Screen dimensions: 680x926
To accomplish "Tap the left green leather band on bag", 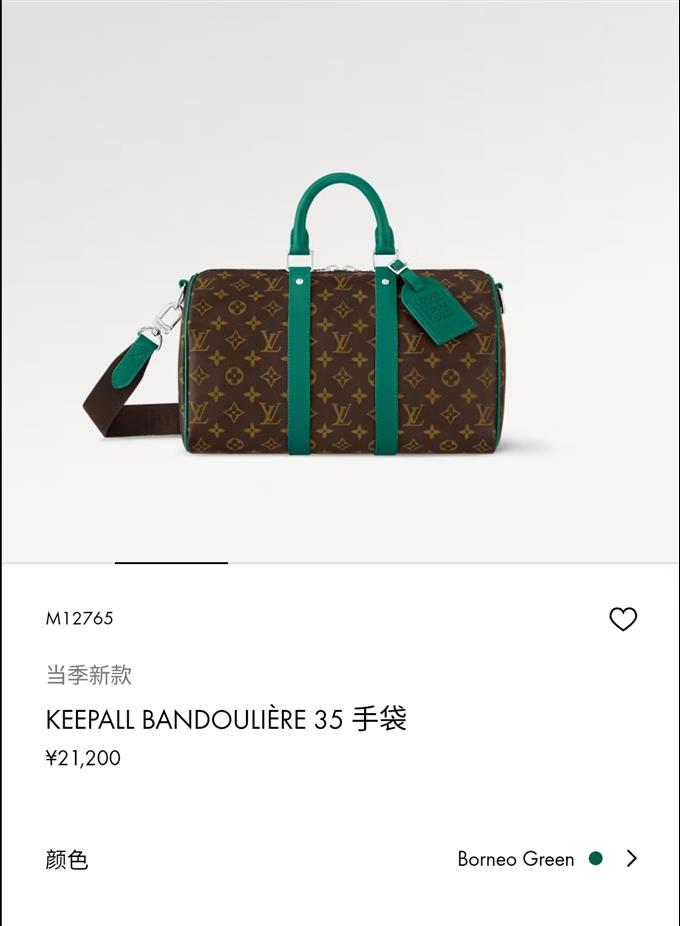I will point(300,360).
